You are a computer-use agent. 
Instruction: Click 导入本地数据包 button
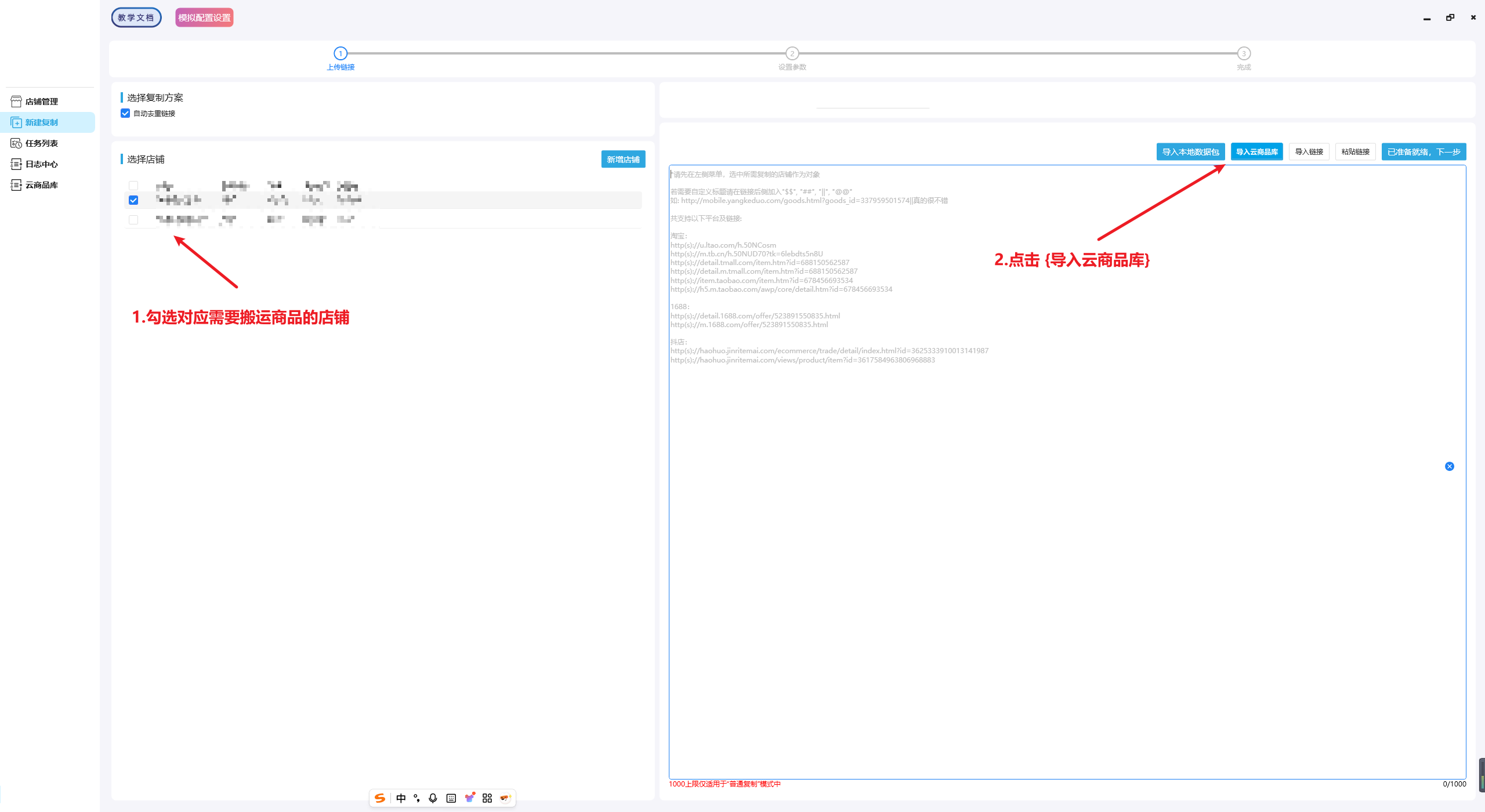(1190, 151)
